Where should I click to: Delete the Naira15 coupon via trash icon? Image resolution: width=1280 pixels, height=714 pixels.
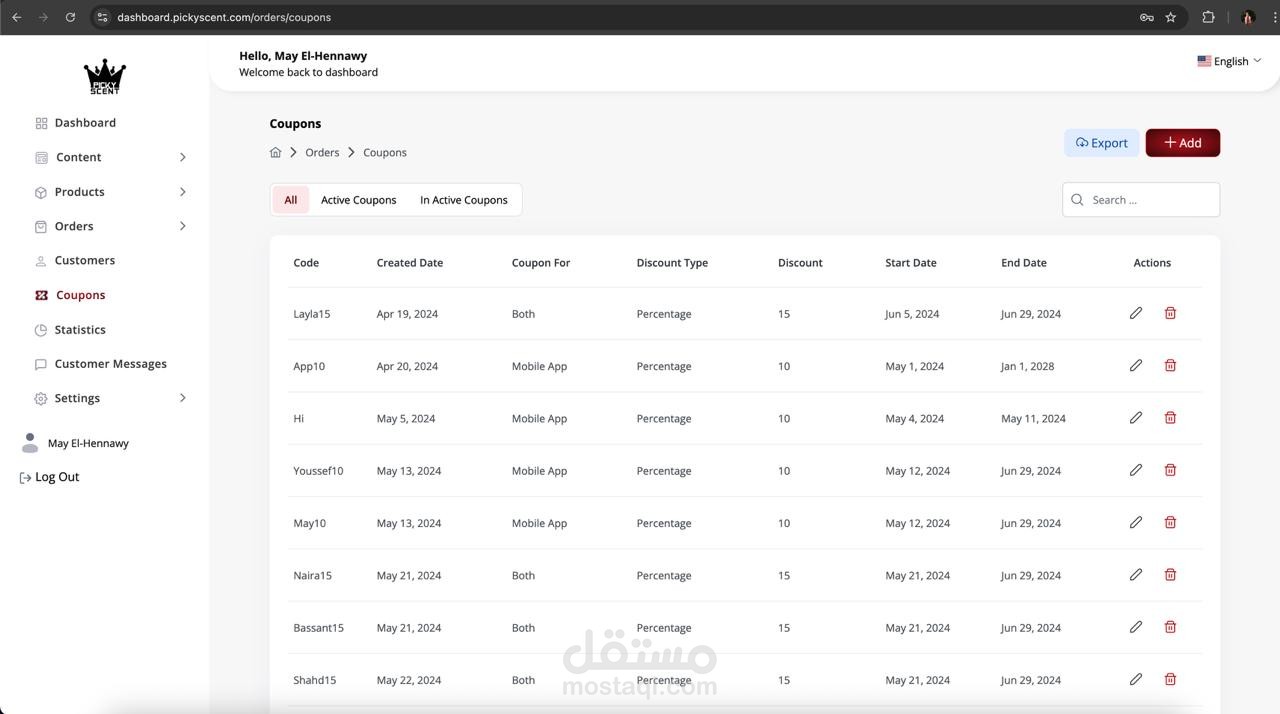[x=1170, y=574]
